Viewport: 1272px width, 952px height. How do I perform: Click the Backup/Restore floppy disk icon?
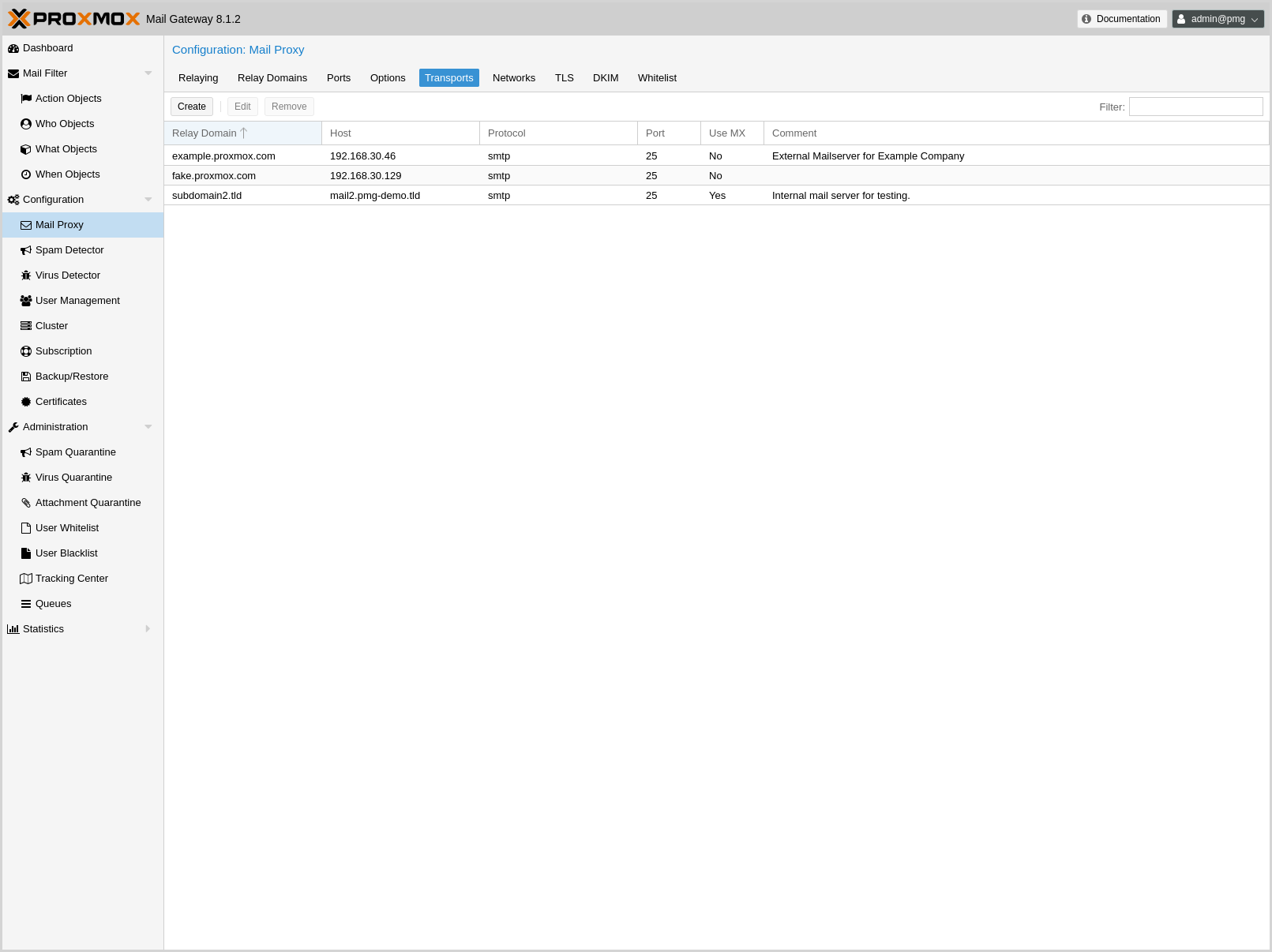click(x=26, y=377)
